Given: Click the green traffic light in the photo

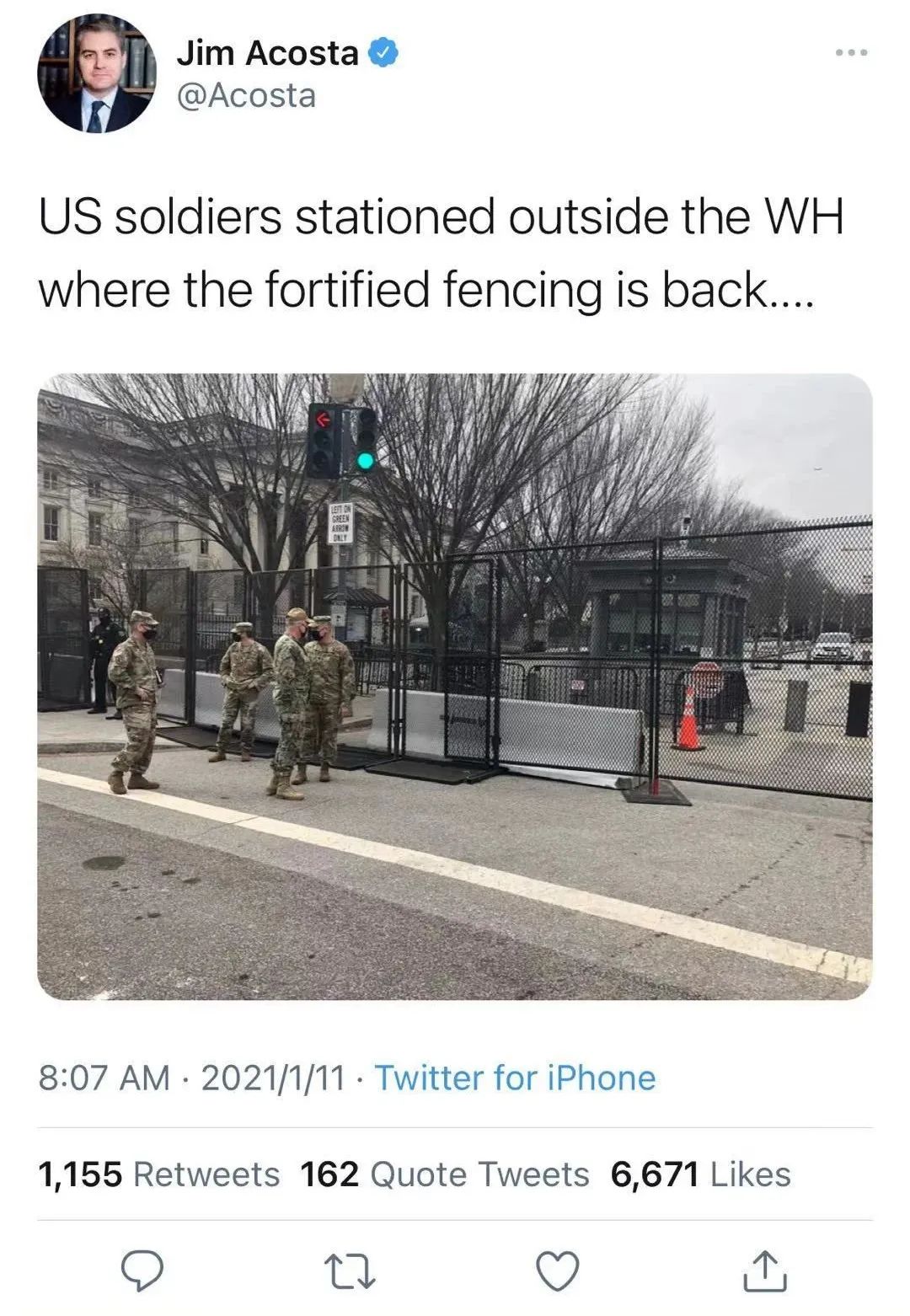Looking at the screenshot, I should tap(365, 460).
